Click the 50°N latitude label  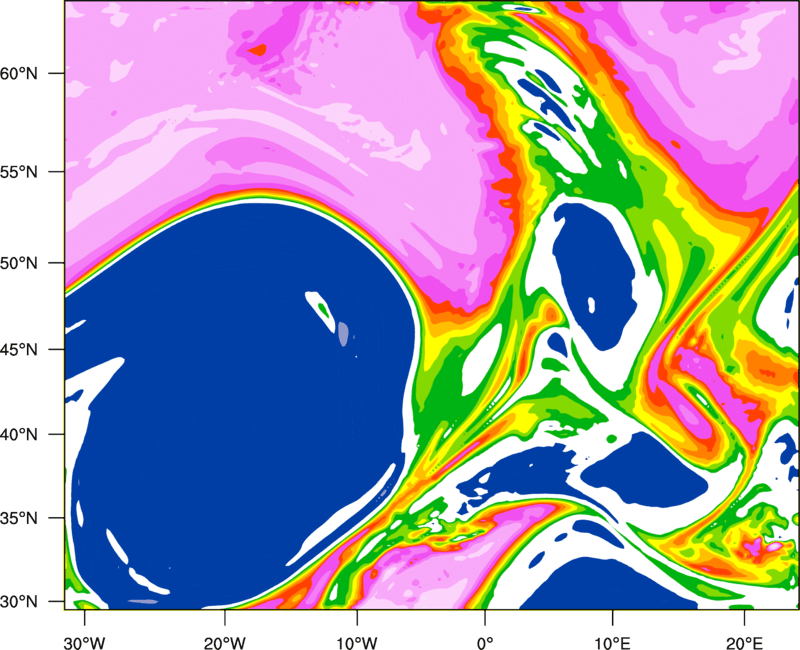19,263
